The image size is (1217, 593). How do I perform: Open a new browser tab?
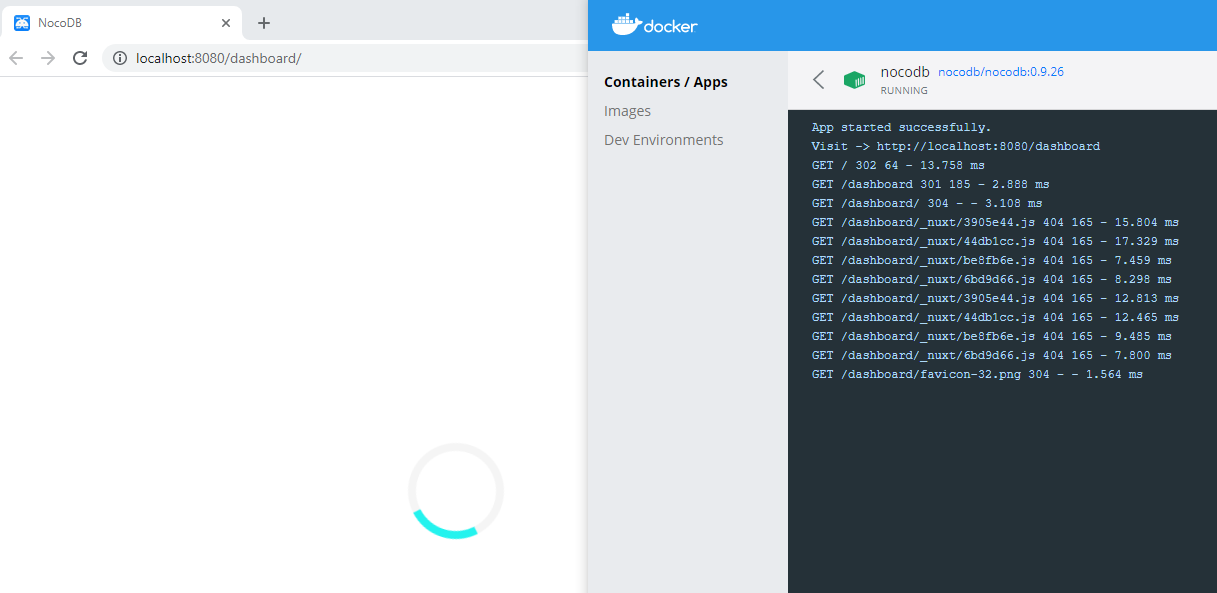pos(263,22)
